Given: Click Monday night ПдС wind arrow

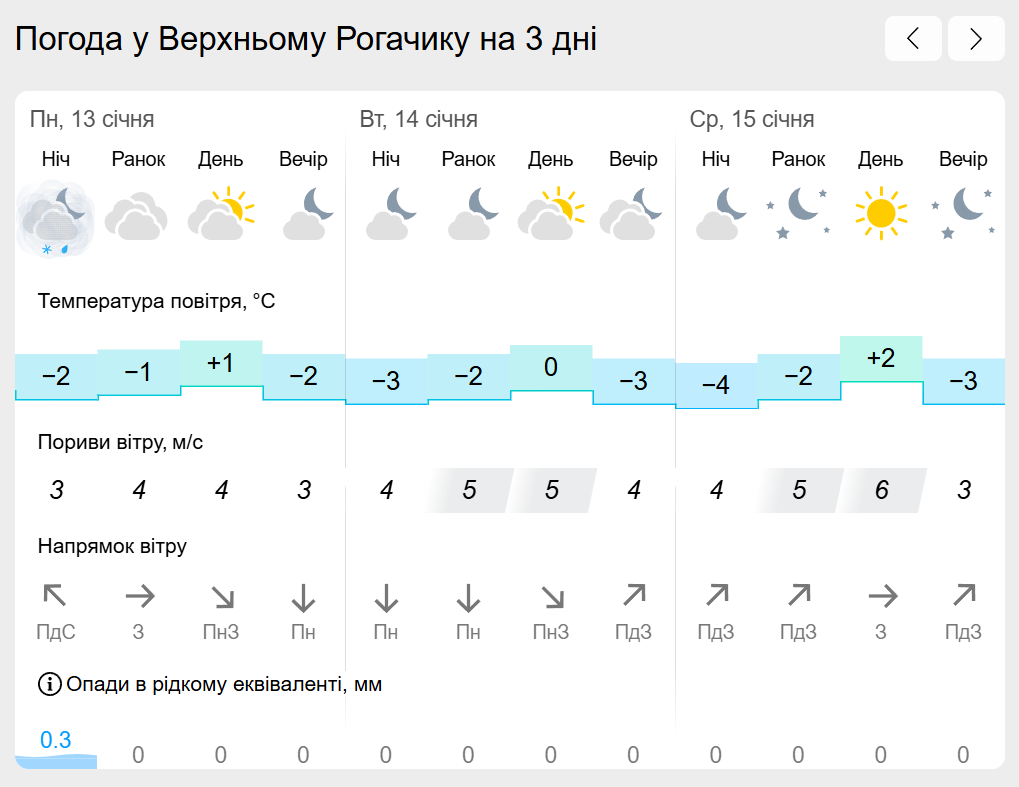Looking at the screenshot, I should (55, 595).
